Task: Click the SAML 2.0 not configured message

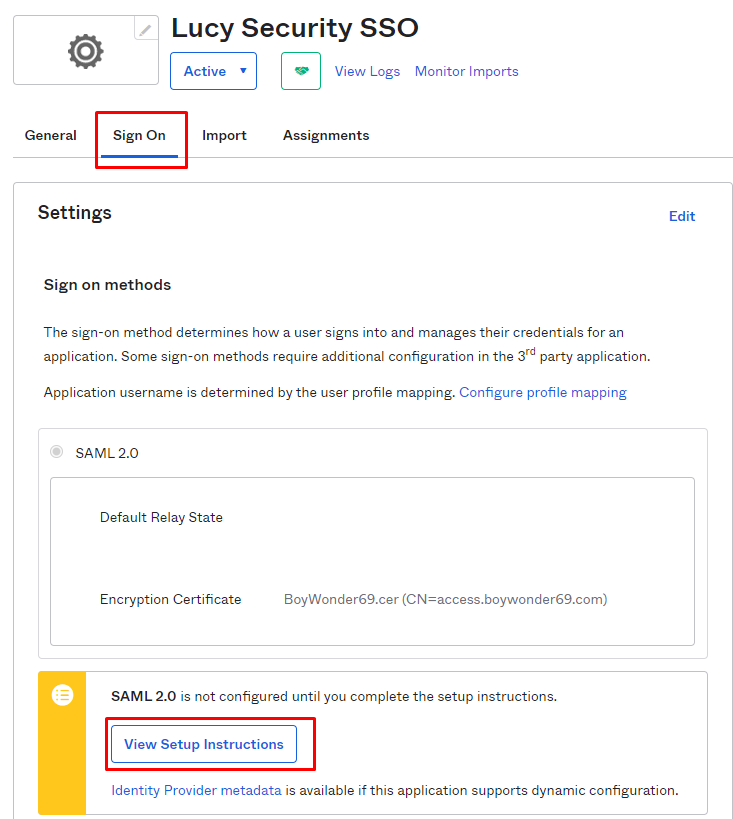Action: coord(334,696)
